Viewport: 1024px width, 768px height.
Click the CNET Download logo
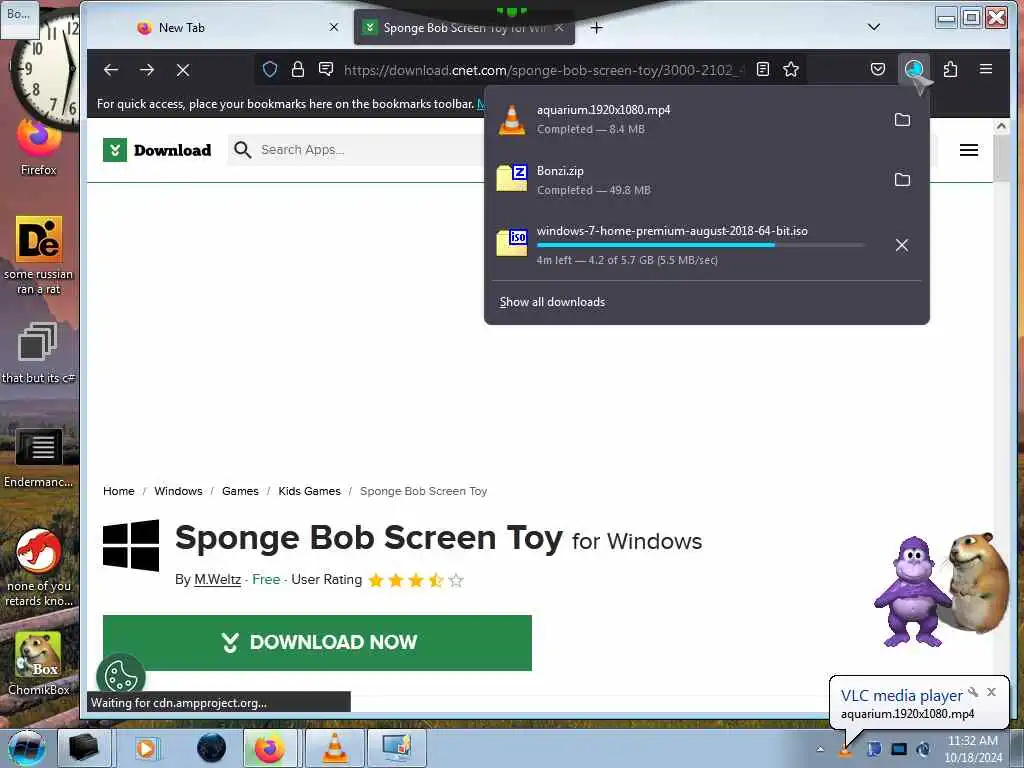(x=157, y=150)
